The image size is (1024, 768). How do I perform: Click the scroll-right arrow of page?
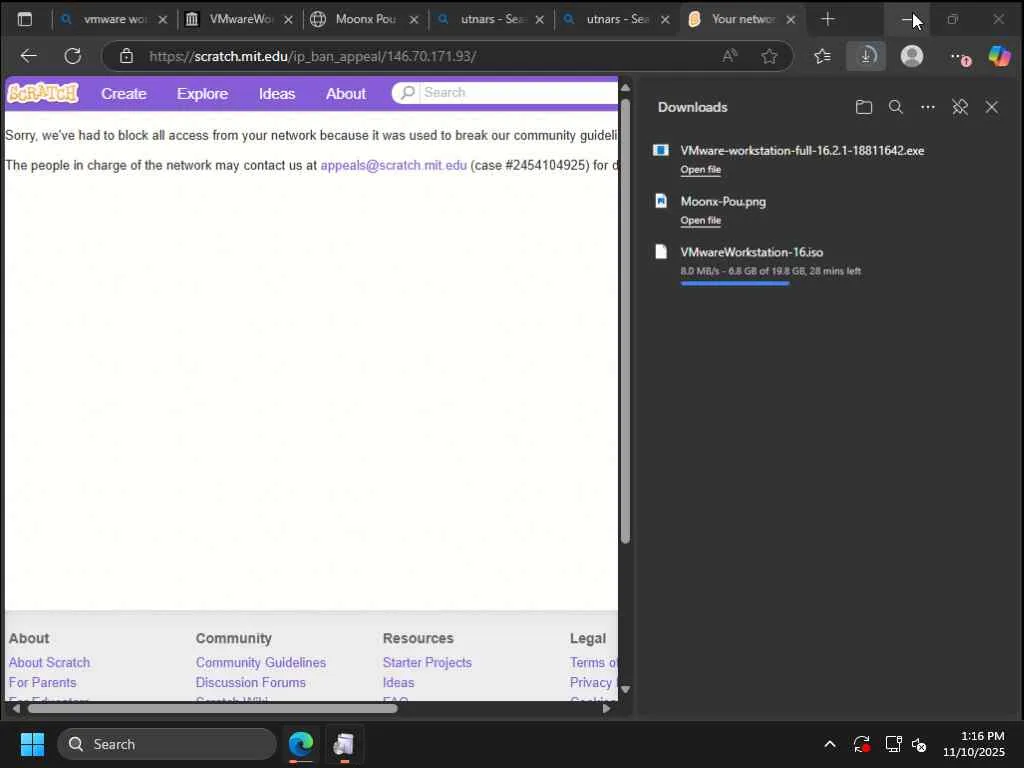[x=607, y=708]
